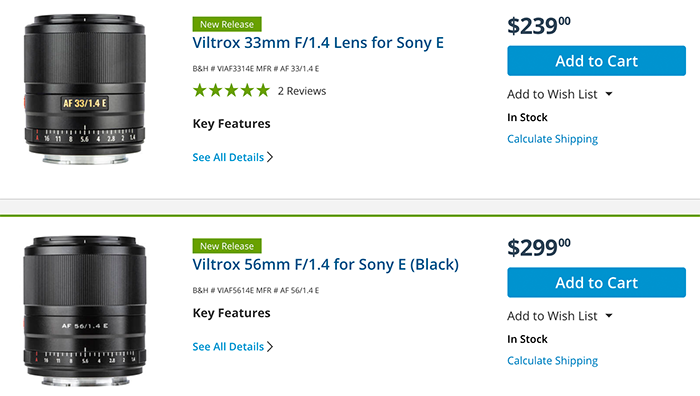The width and height of the screenshot is (700, 396).
Task: Click the chevron beside first See All Details
Action: [x=270, y=157]
